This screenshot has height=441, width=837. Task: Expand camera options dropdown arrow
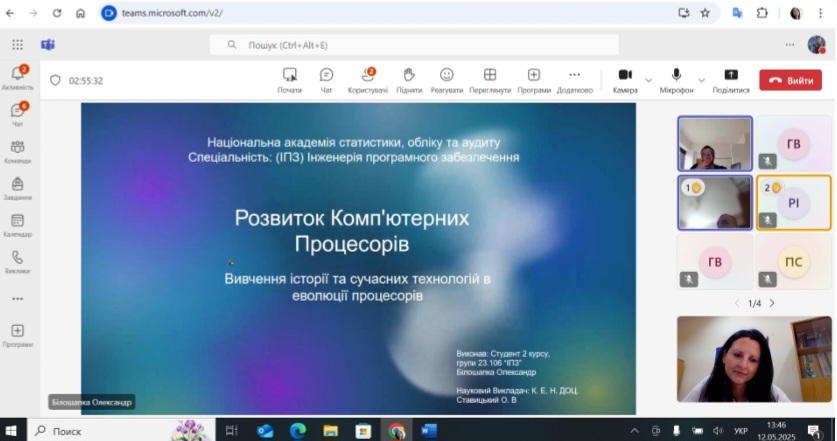pos(648,79)
